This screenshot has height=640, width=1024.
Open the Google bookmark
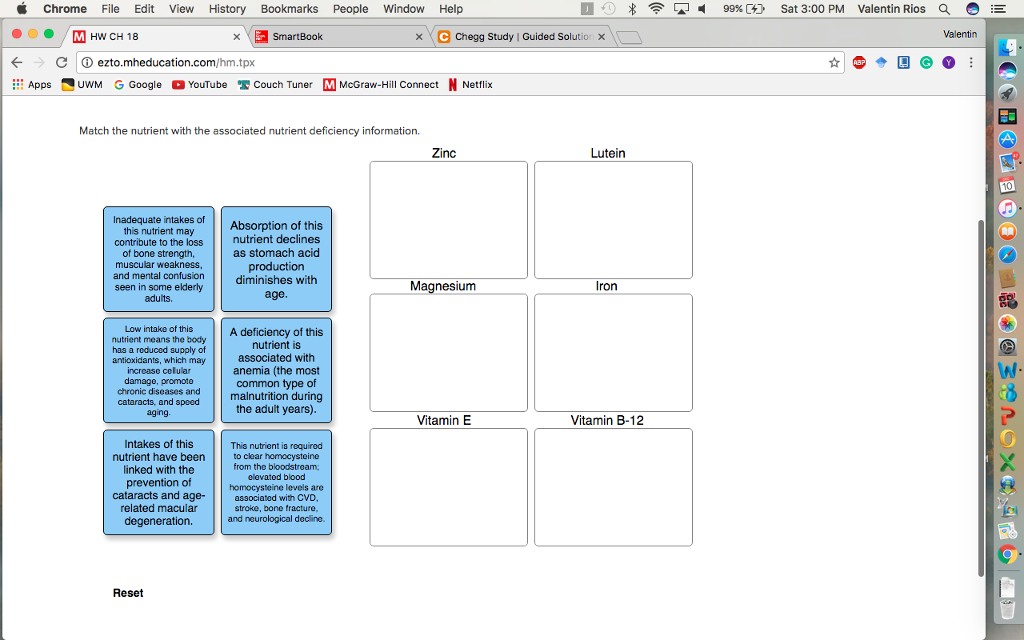[138, 85]
